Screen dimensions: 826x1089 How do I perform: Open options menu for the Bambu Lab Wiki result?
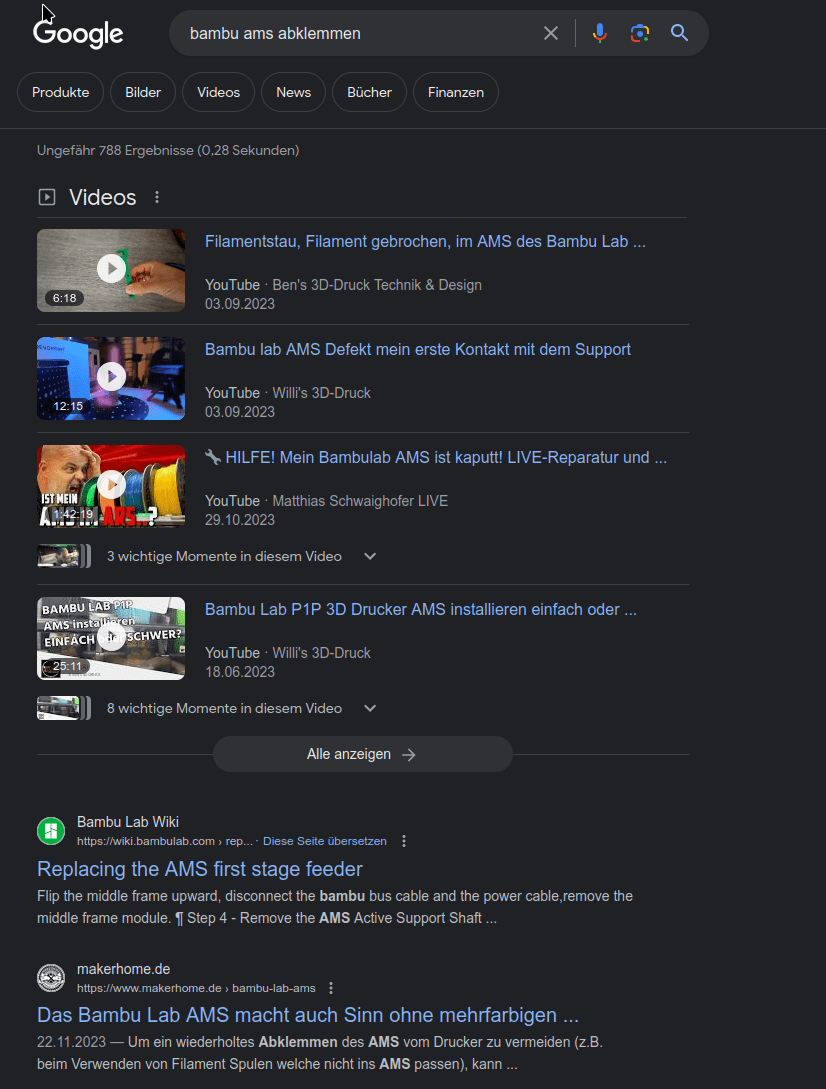click(x=404, y=841)
